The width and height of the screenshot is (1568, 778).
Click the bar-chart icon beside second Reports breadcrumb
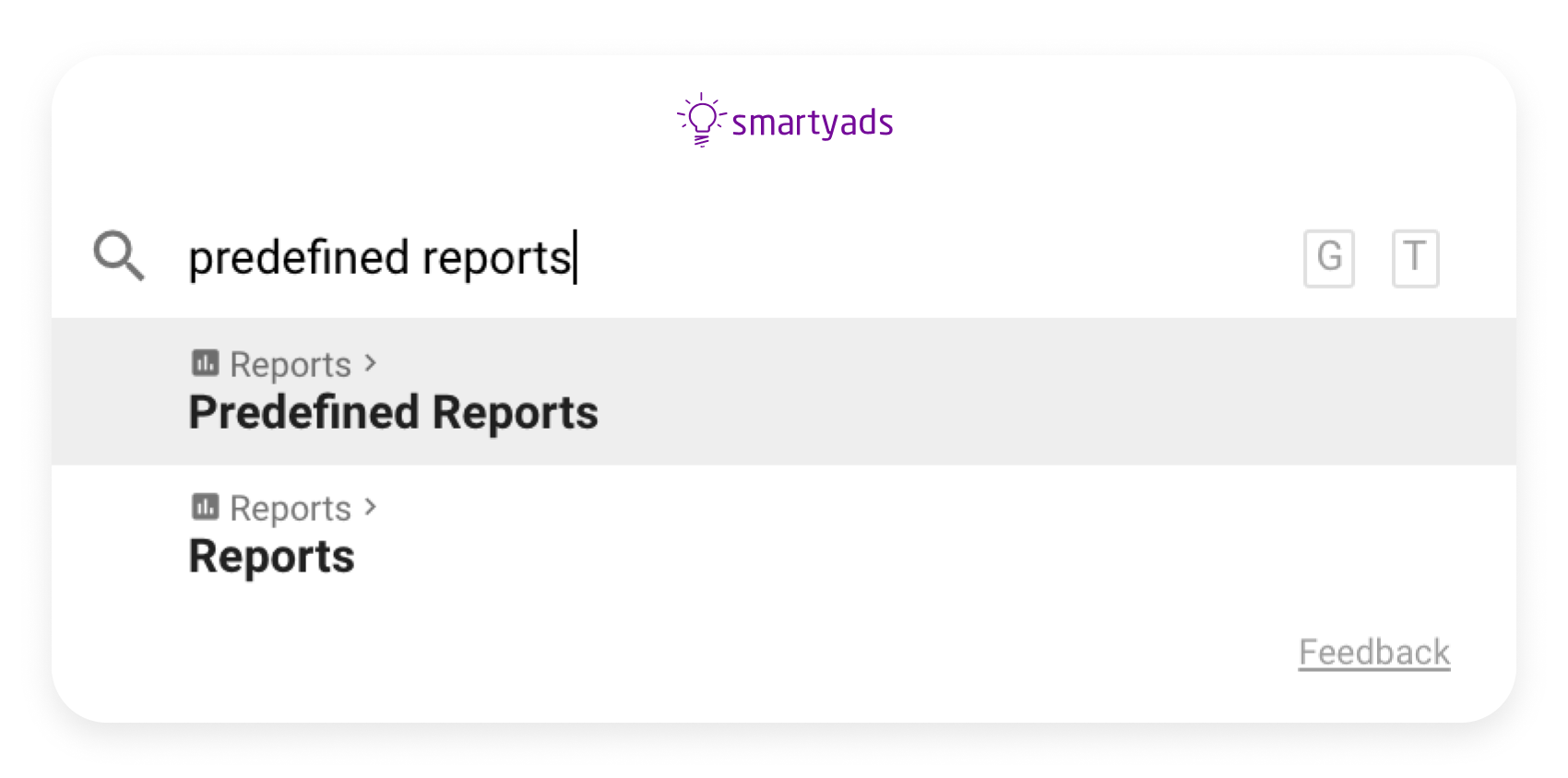pyautogui.click(x=204, y=507)
